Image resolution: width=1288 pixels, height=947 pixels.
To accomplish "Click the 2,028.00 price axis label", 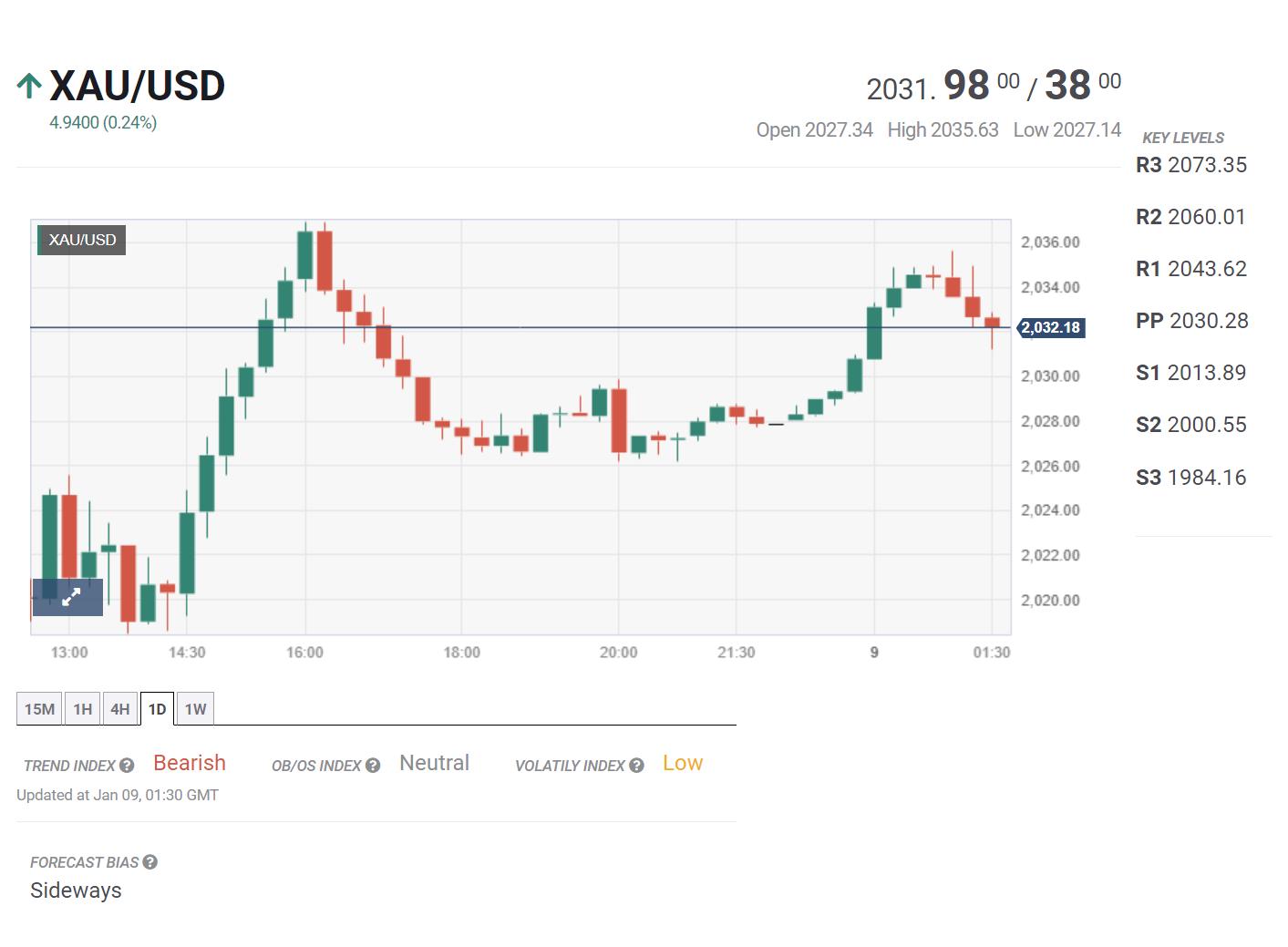I will [1050, 421].
